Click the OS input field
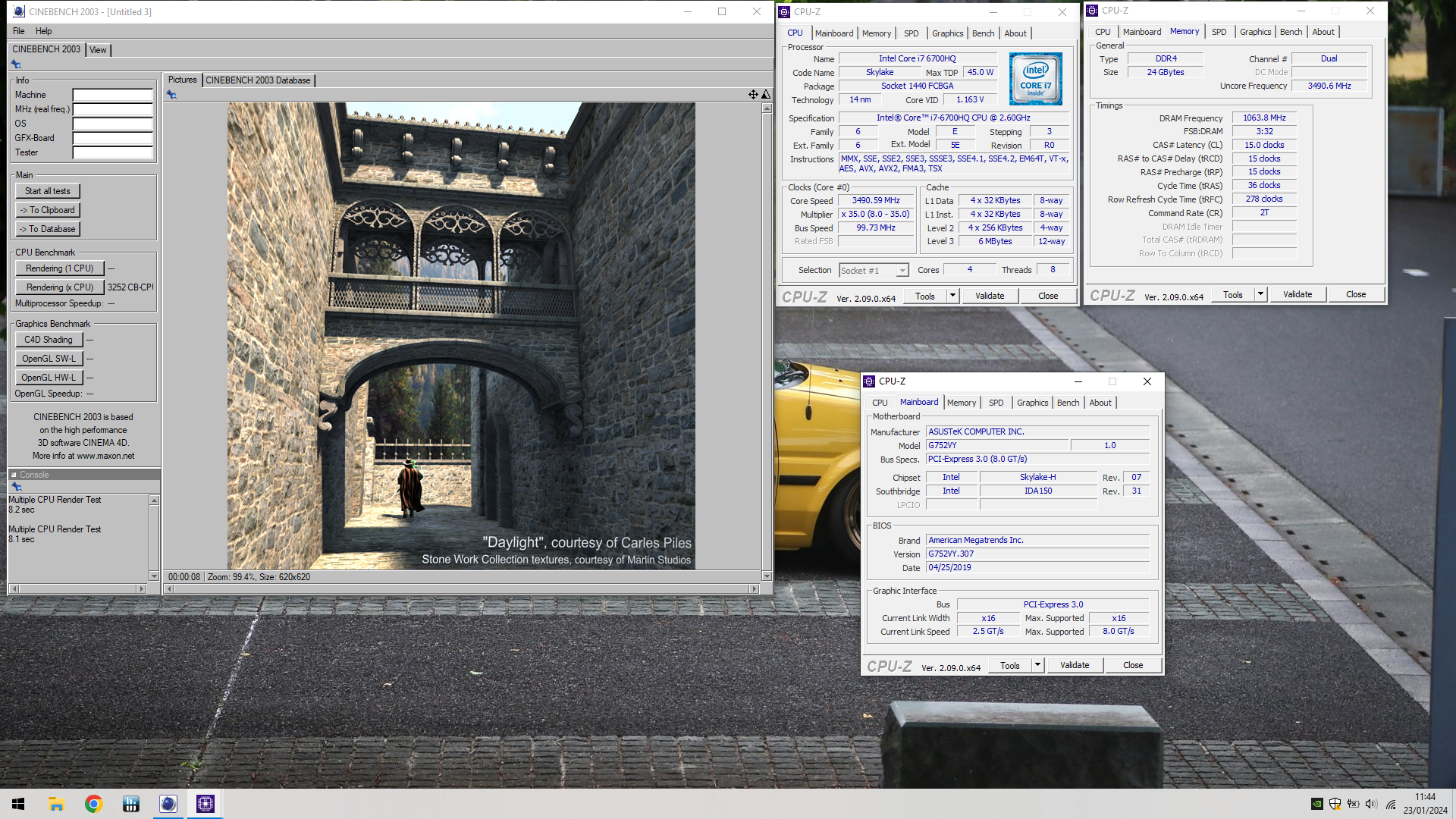 tap(112, 124)
